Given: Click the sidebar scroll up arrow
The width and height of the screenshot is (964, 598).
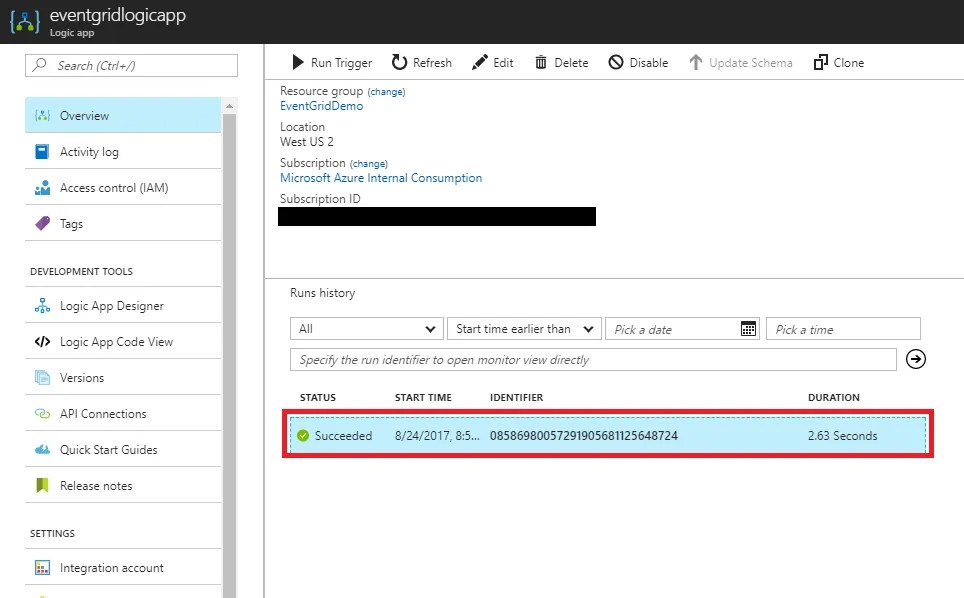Looking at the screenshot, I should (229, 106).
